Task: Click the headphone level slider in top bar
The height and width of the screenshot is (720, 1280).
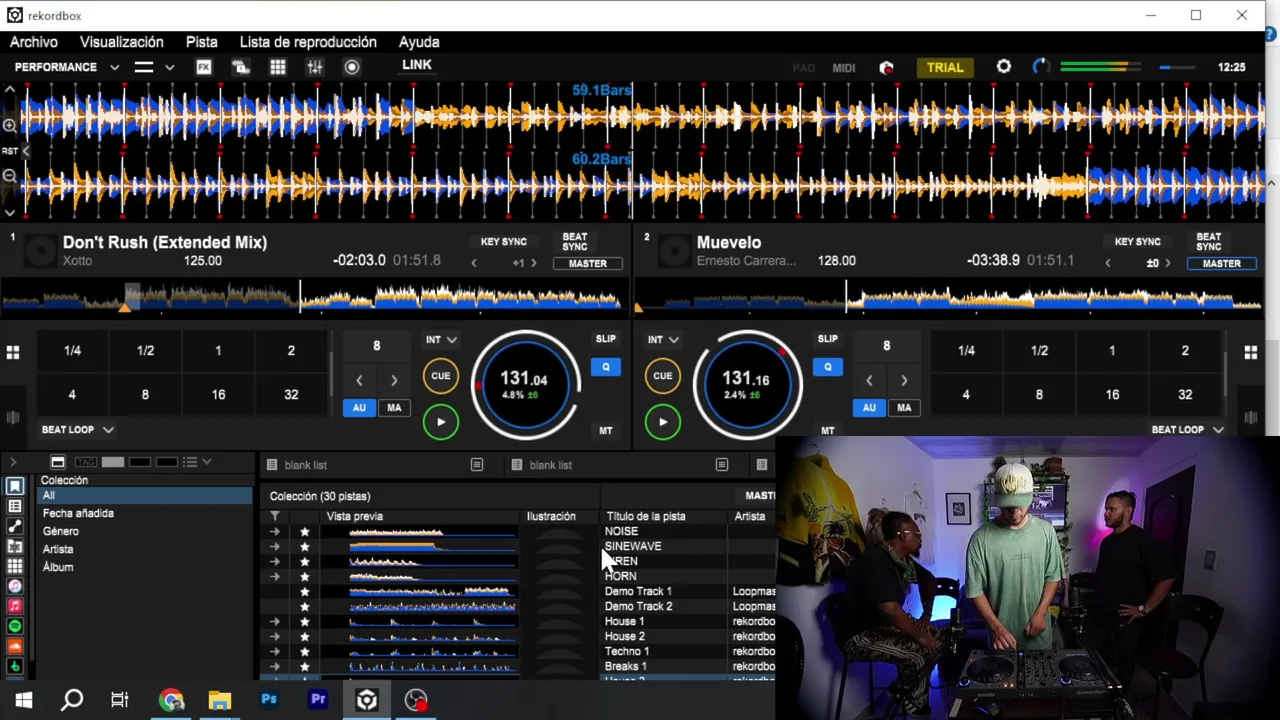Action: point(1177,67)
